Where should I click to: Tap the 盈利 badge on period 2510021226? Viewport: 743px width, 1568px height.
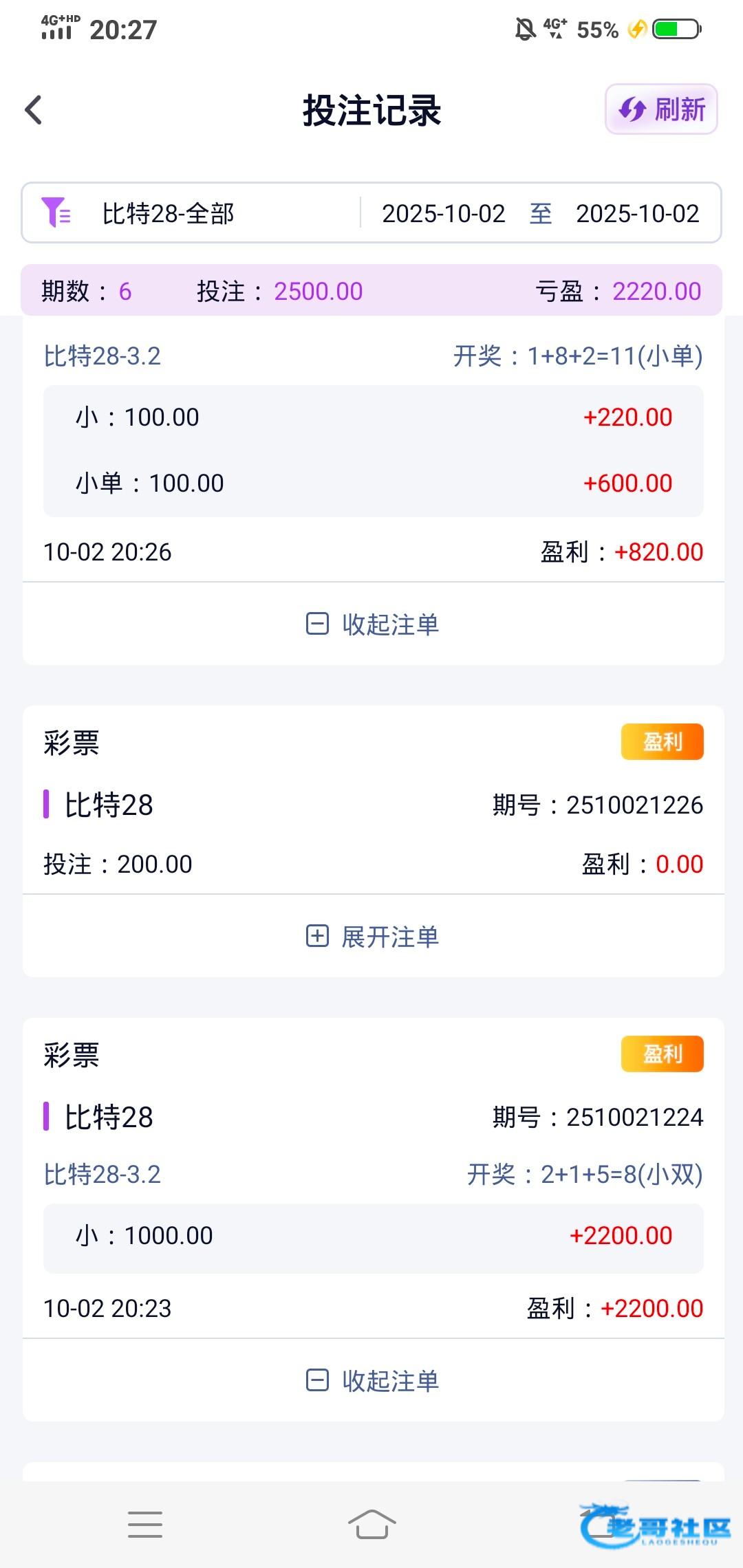pyautogui.click(x=662, y=742)
